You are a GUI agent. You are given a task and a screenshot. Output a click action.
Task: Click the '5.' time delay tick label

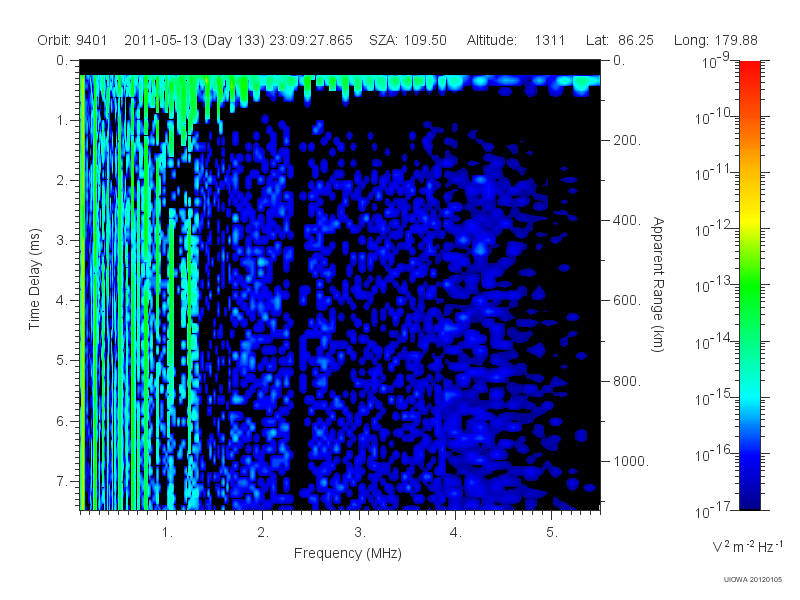tap(62, 361)
